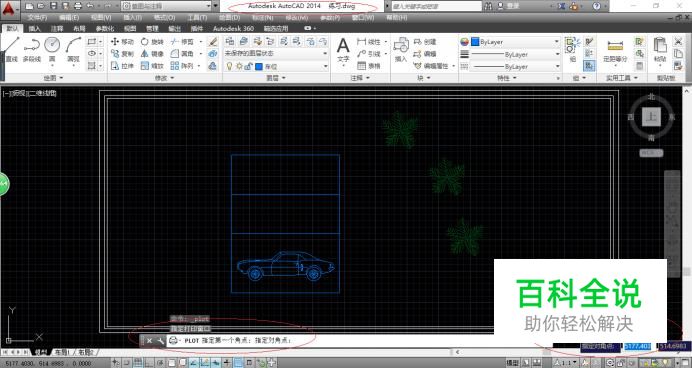
Task: Click the blue ByLayer color swatch
Action: (475, 41)
